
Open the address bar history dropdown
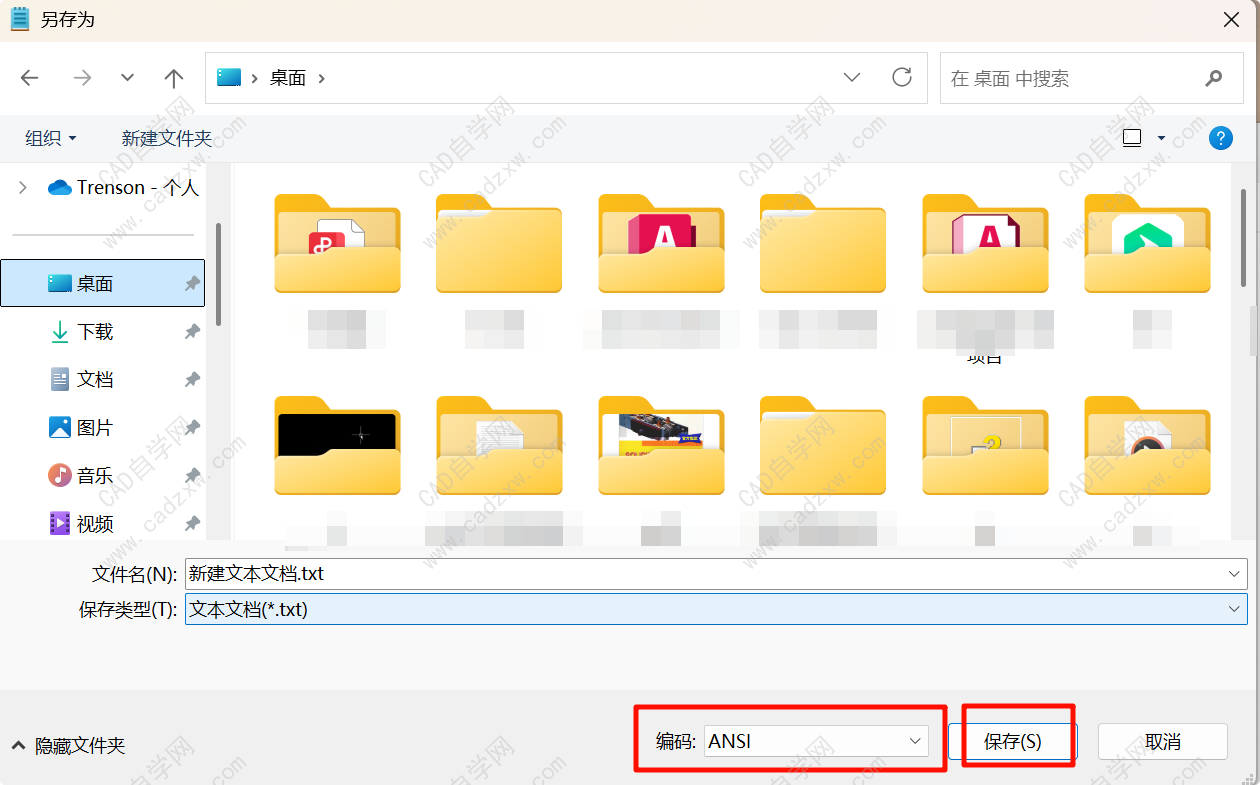click(852, 77)
